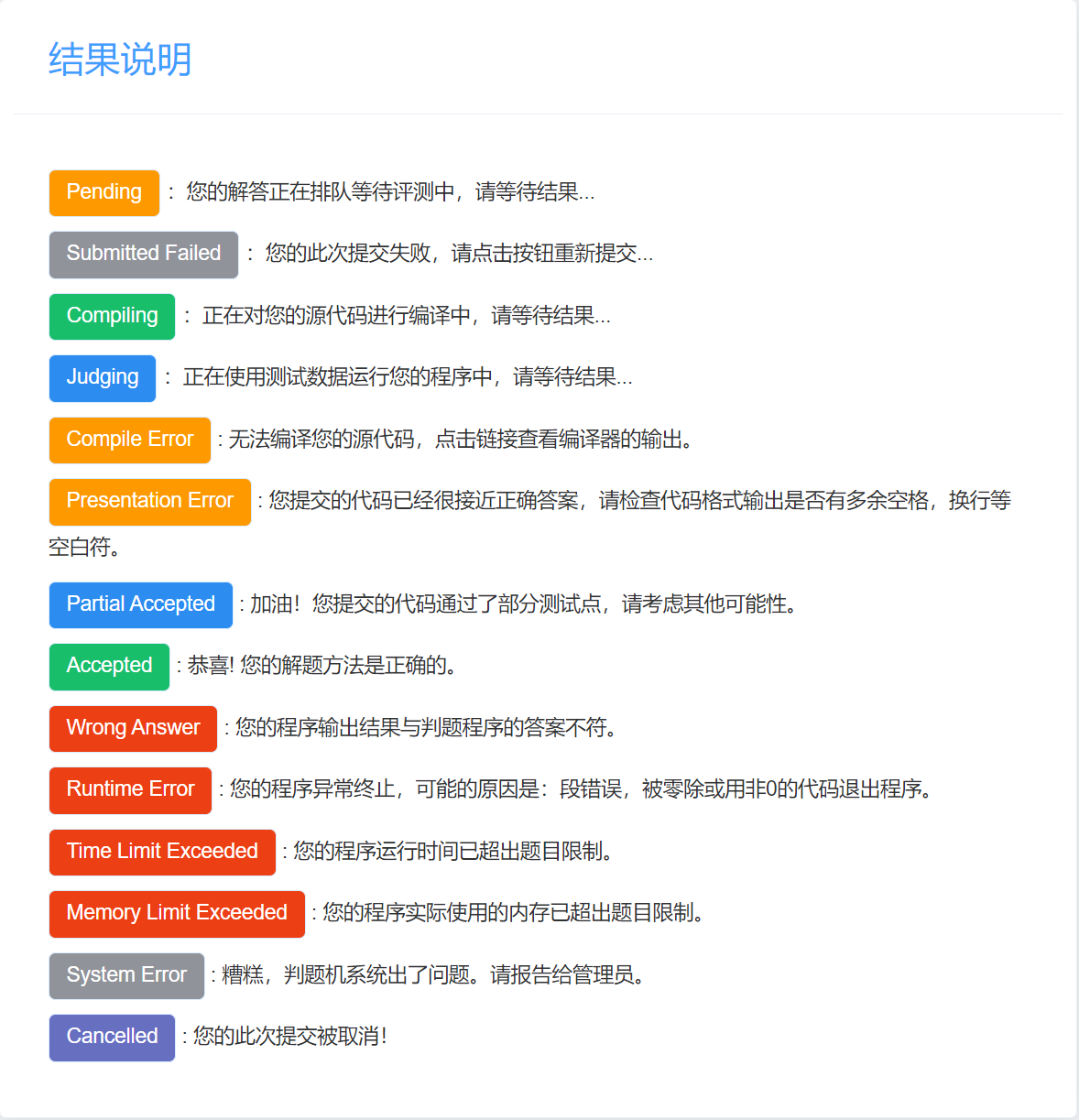Click the text 您的程序输出结果与判题程序的答案不符
Image resolution: width=1079 pixels, height=1120 pixels.
coord(420,728)
